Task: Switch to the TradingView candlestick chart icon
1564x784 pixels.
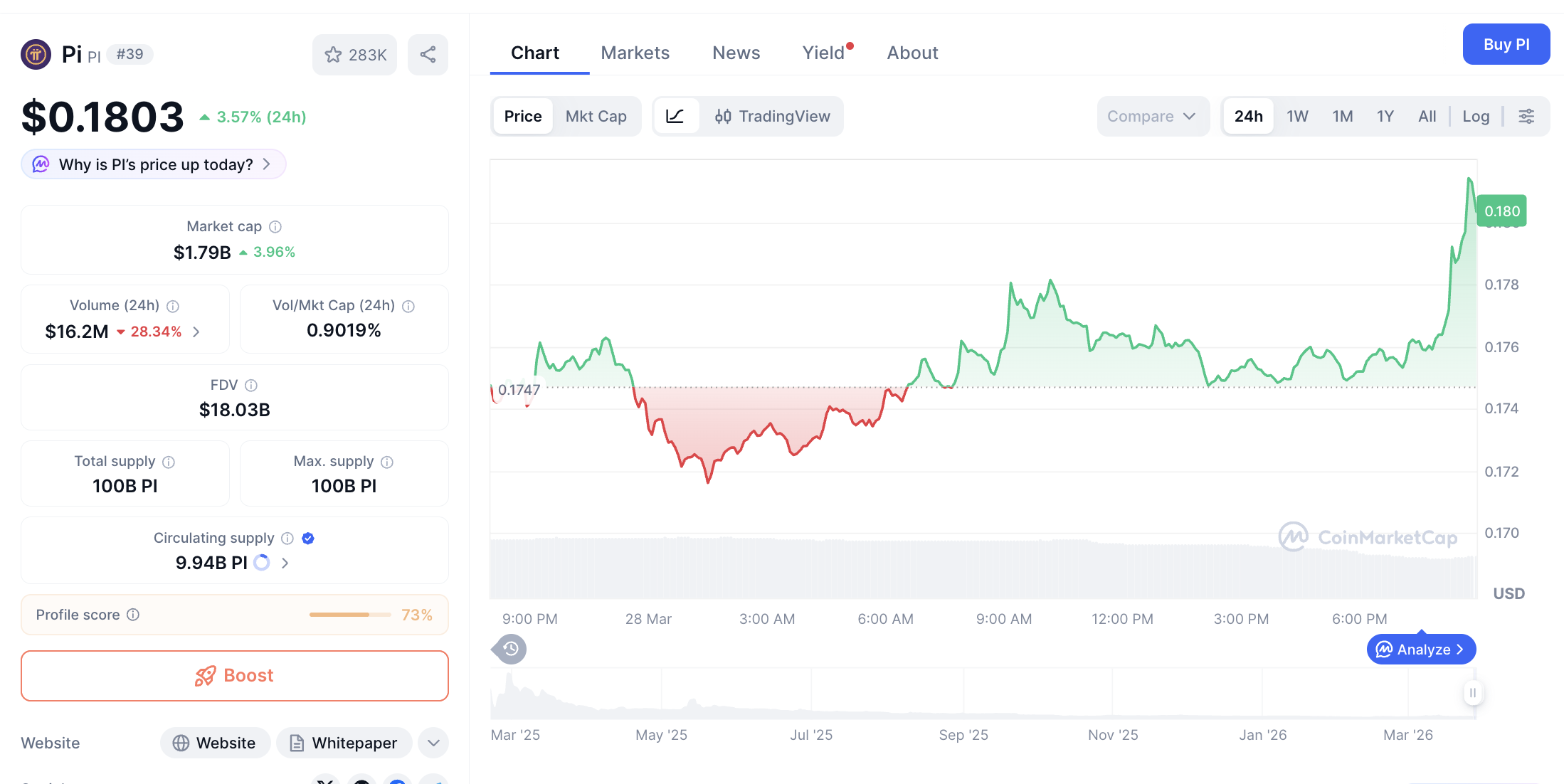Action: point(723,116)
